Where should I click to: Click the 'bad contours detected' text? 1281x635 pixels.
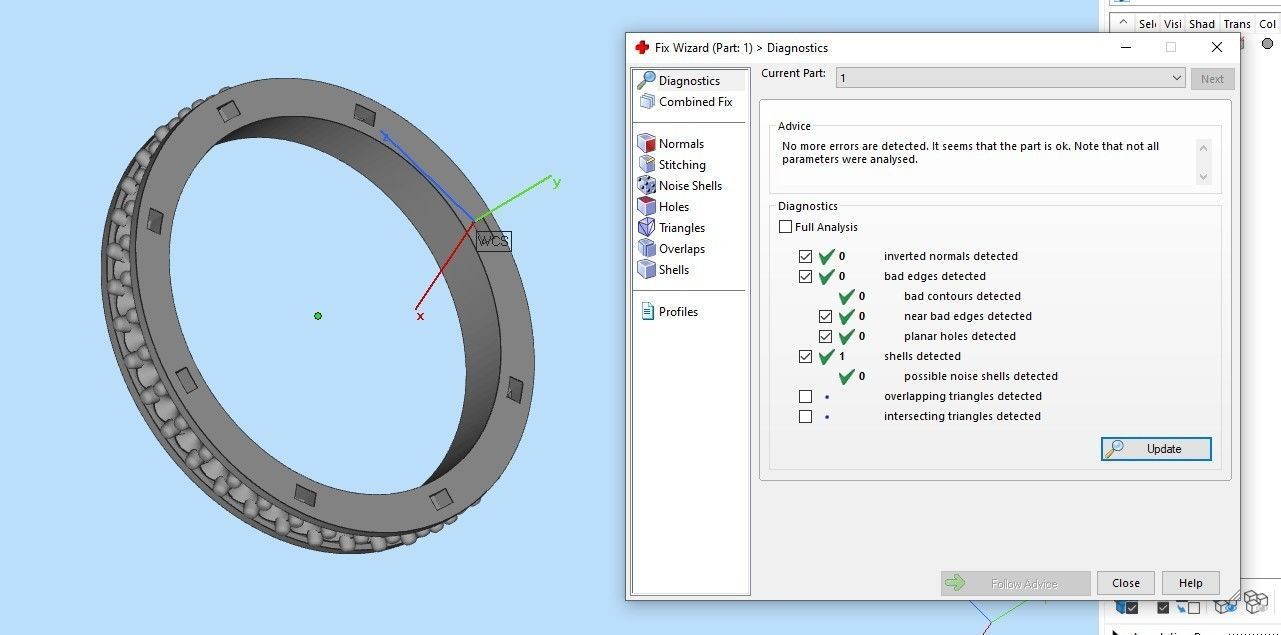[962, 296]
